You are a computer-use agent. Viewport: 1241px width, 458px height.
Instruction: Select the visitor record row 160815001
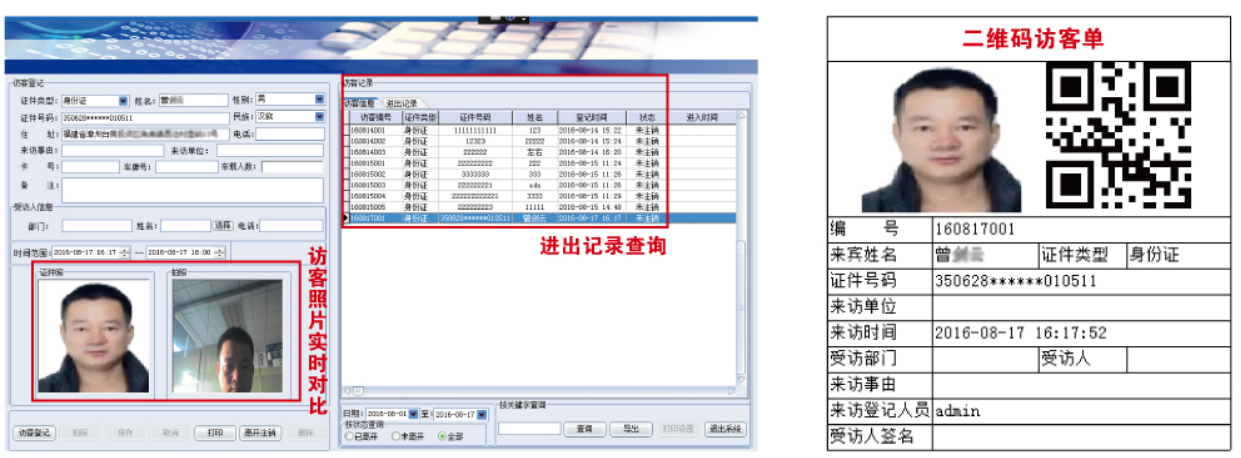pos(540,163)
